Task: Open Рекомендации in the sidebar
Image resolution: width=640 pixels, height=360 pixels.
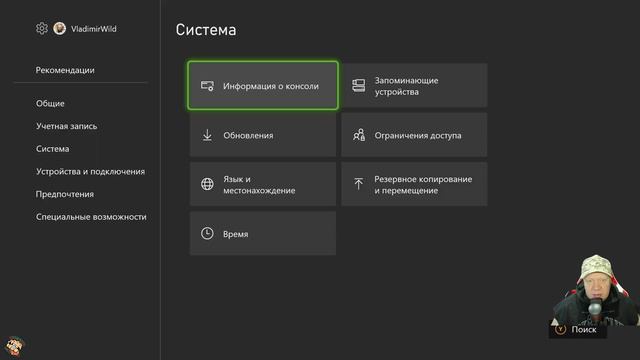Action: pos(65,70)
